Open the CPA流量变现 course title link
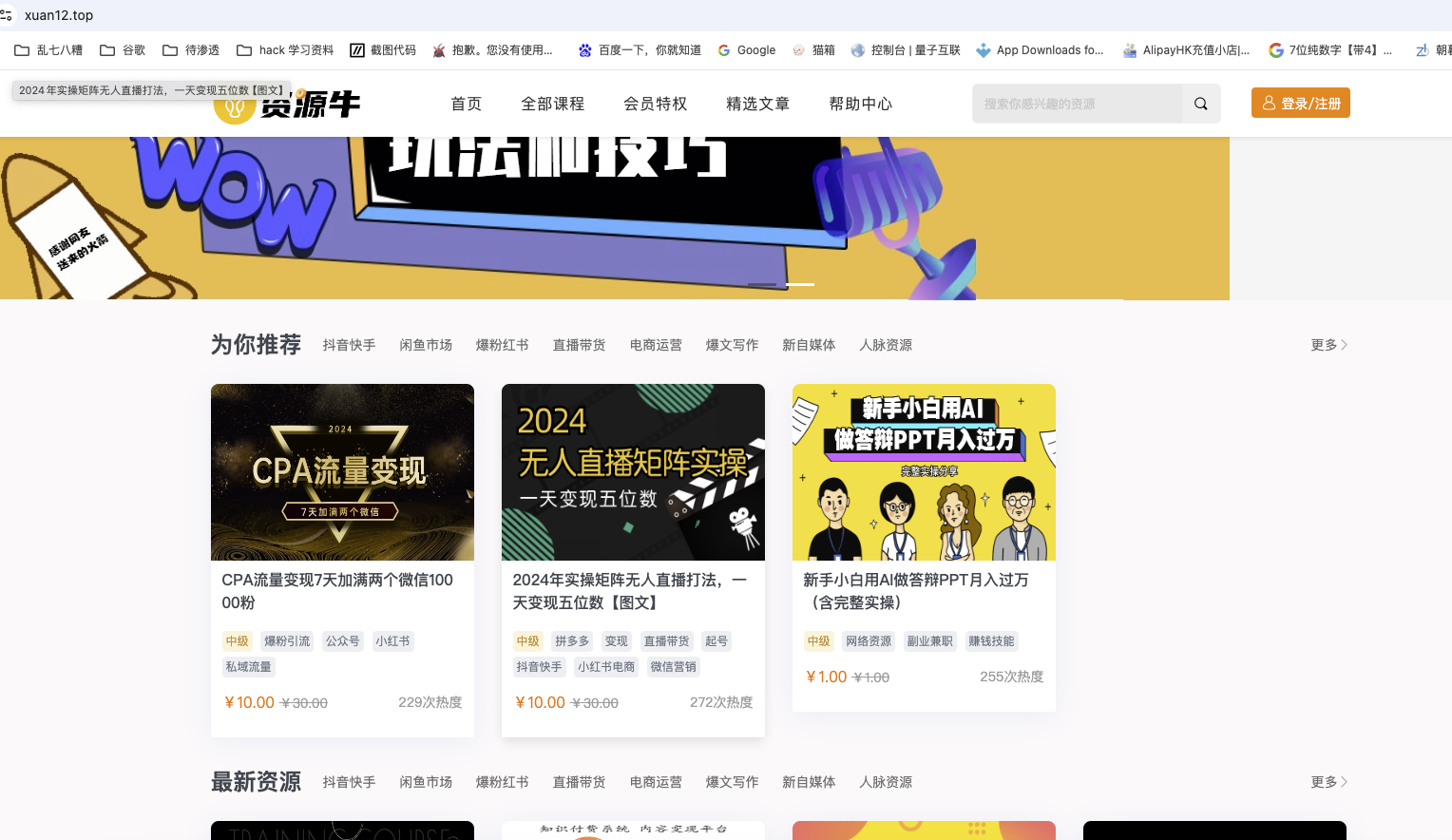This screenshot has height=840, width=1452. tap(336, 591)
